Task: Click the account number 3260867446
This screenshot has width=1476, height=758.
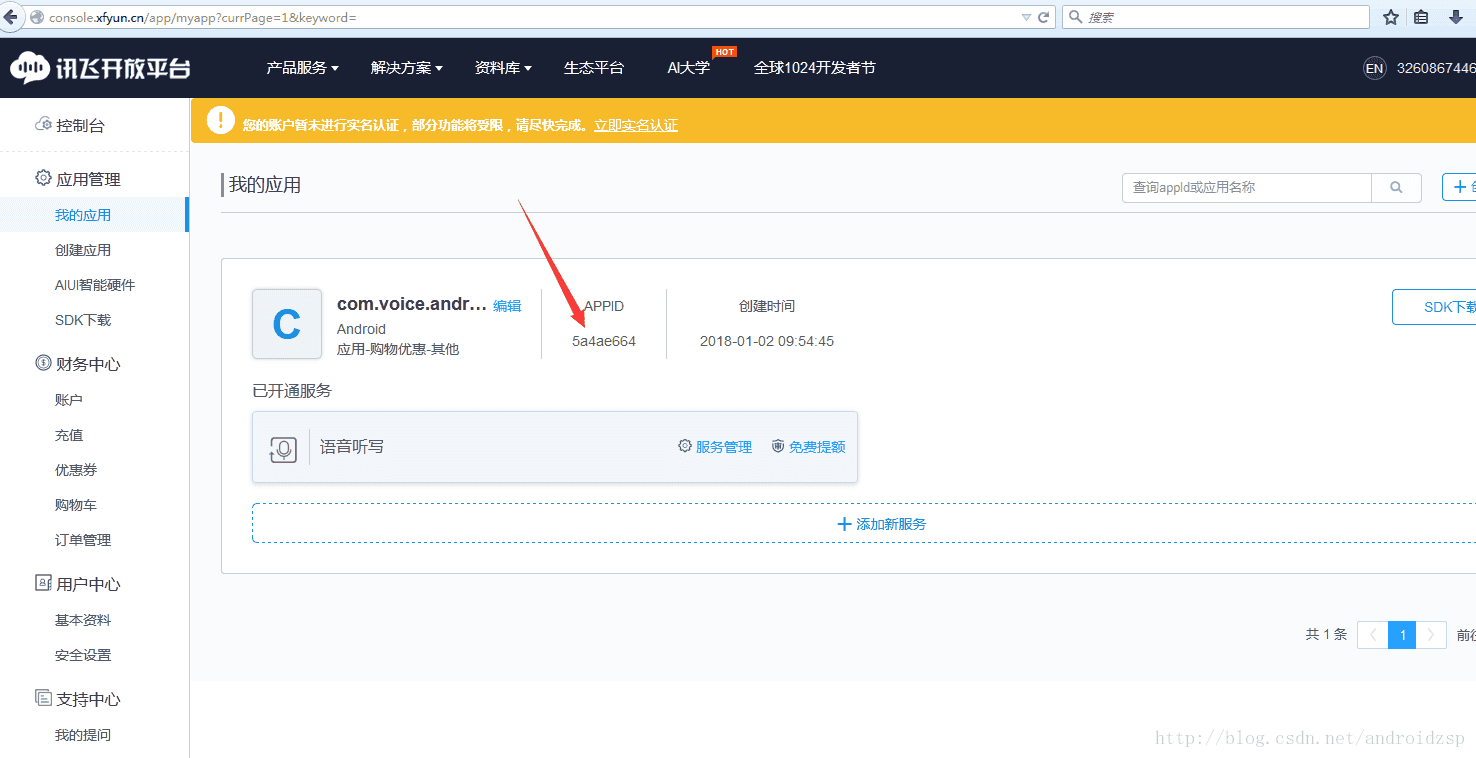Action: (x=1436, y=68)
